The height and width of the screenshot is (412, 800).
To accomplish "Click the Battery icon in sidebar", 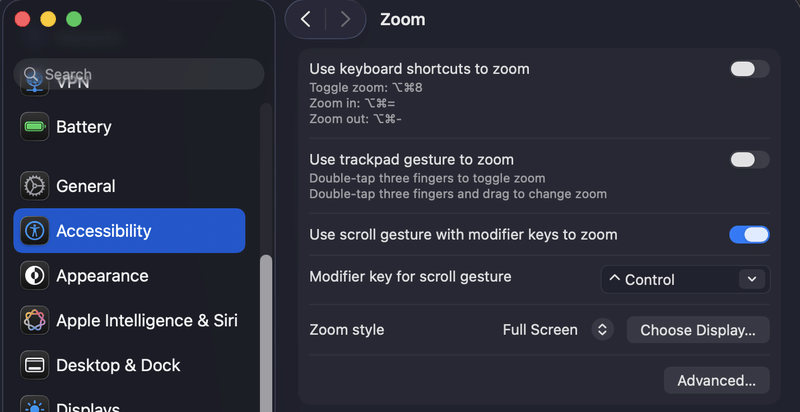I will 35,127.
